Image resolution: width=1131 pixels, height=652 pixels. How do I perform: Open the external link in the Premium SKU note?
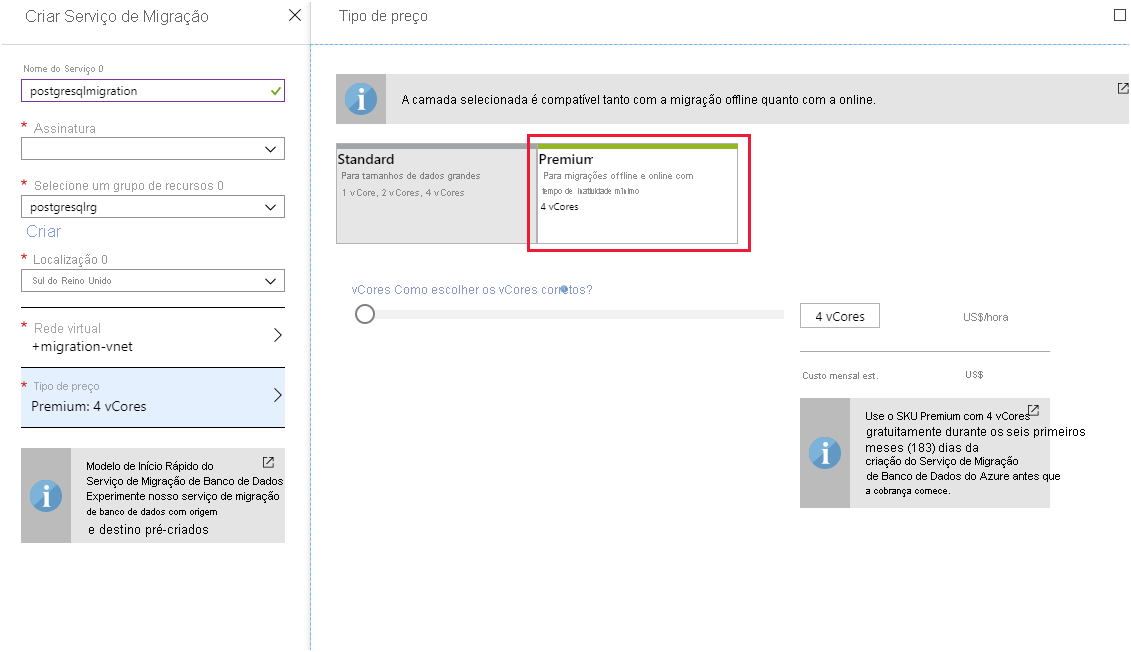click(1033, 409)
